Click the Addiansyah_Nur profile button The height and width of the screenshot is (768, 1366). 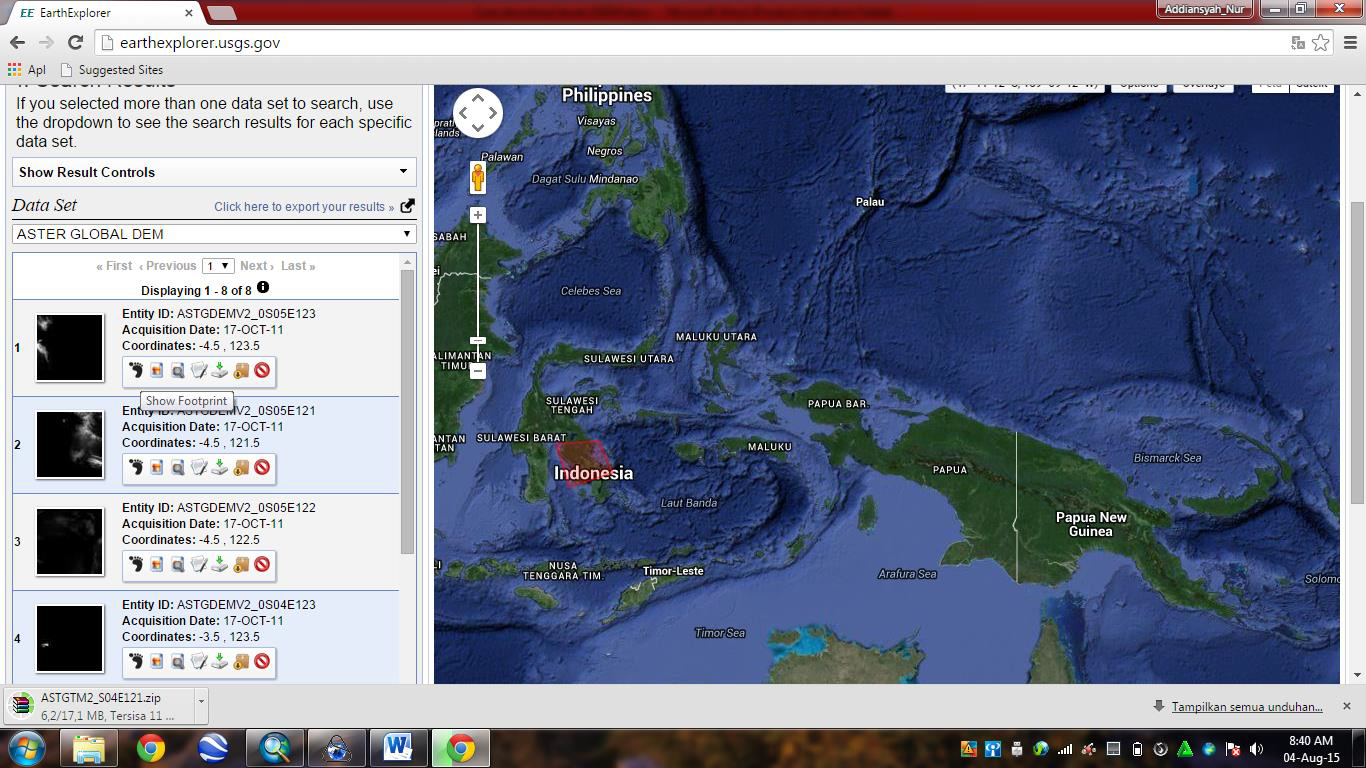pos(1205,9)
